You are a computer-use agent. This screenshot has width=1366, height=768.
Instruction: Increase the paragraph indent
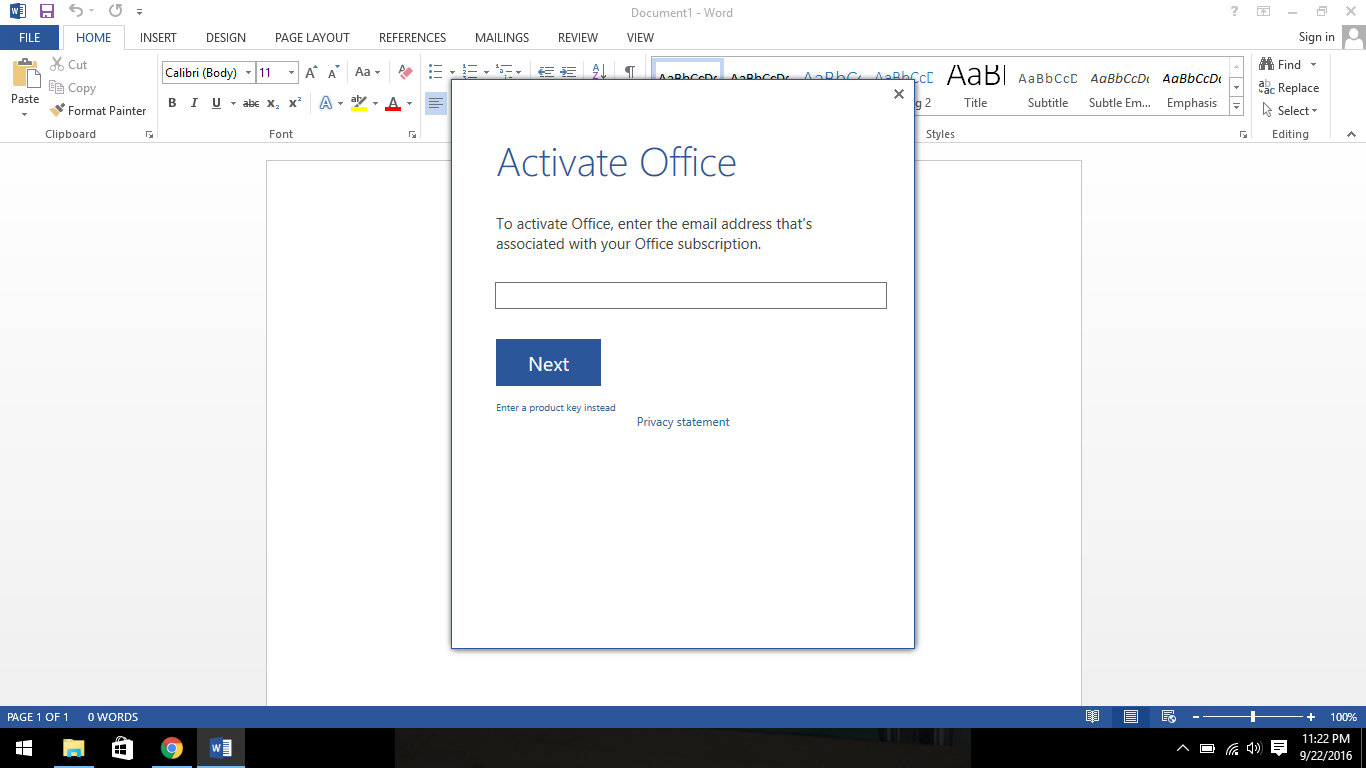(x=568, y=73)
